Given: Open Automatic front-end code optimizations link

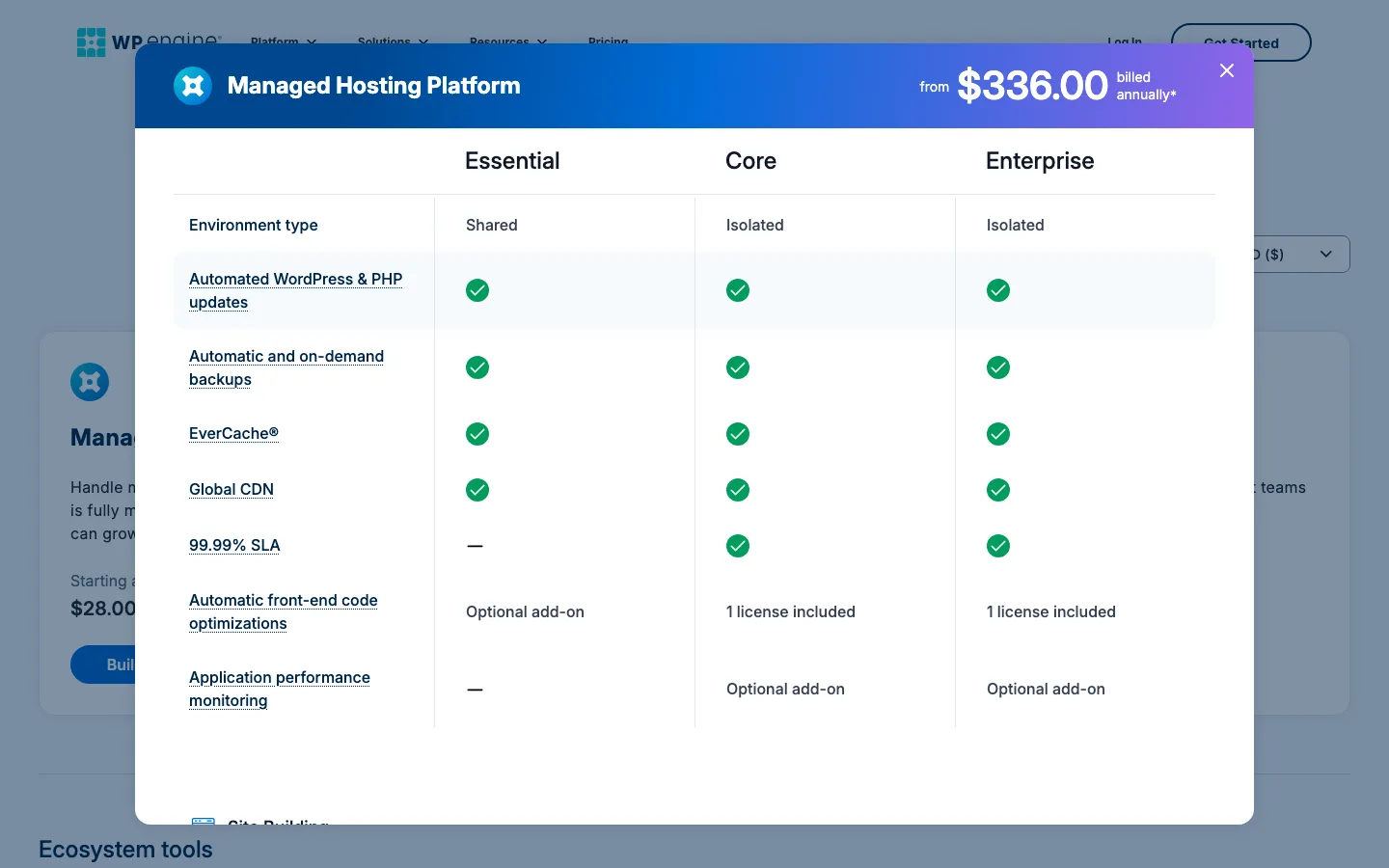Looking at the screenshot, I should coord(284,611).
